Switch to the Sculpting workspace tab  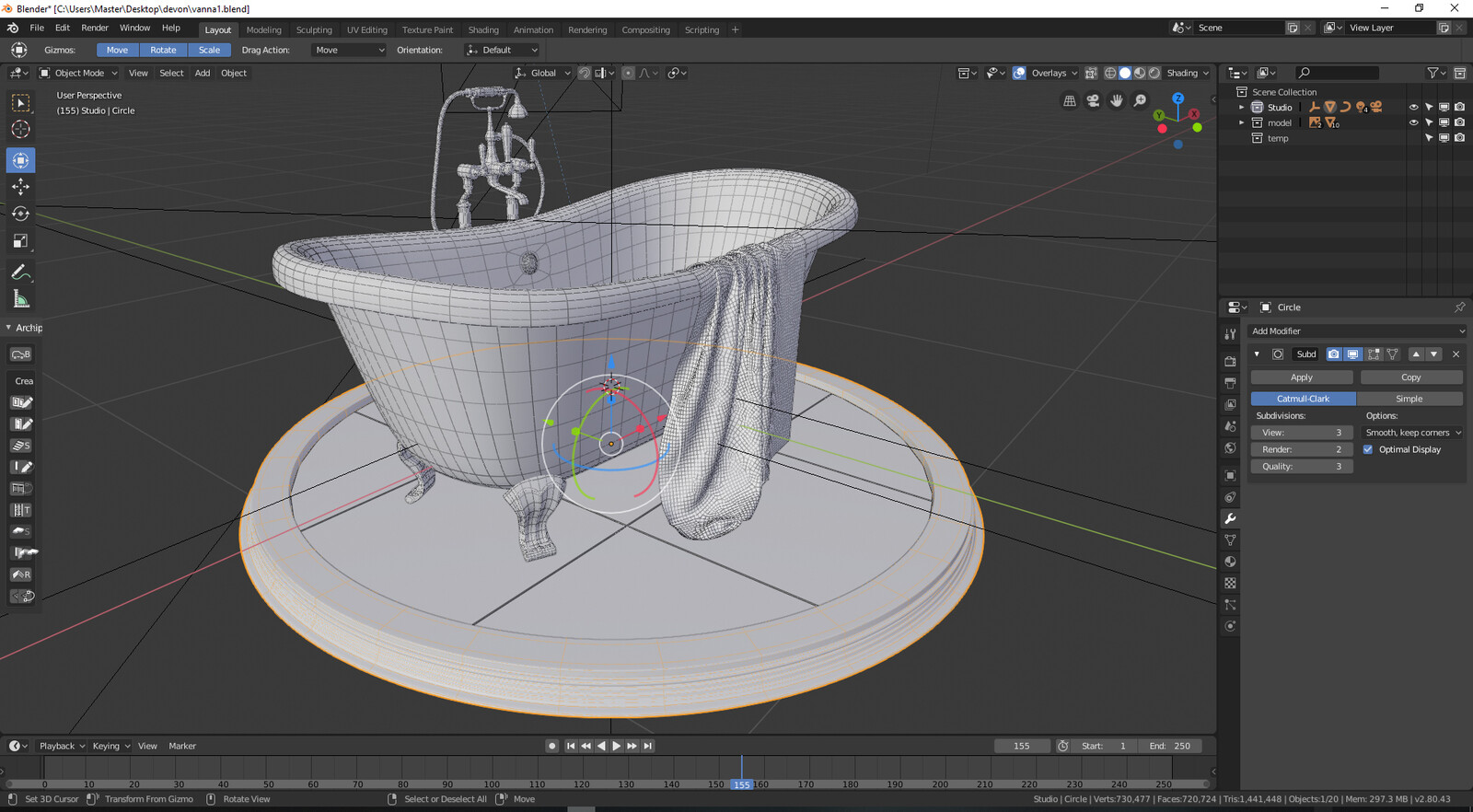coord(314,30)
